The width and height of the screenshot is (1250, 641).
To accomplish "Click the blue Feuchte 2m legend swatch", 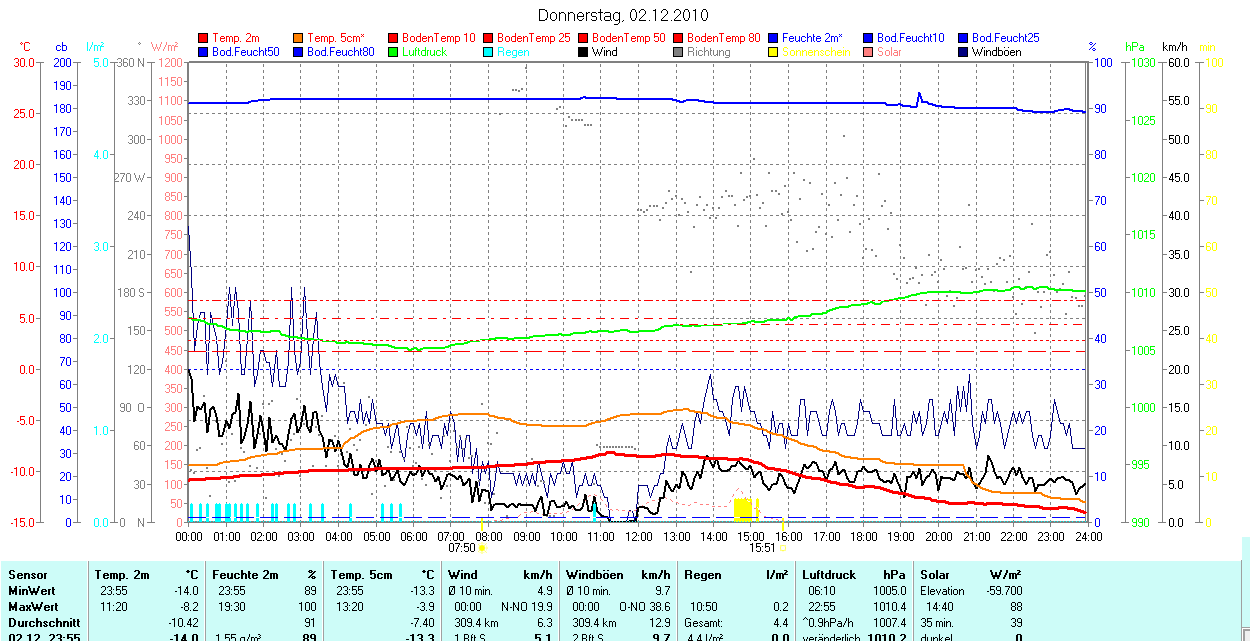I will coord(774,38).
